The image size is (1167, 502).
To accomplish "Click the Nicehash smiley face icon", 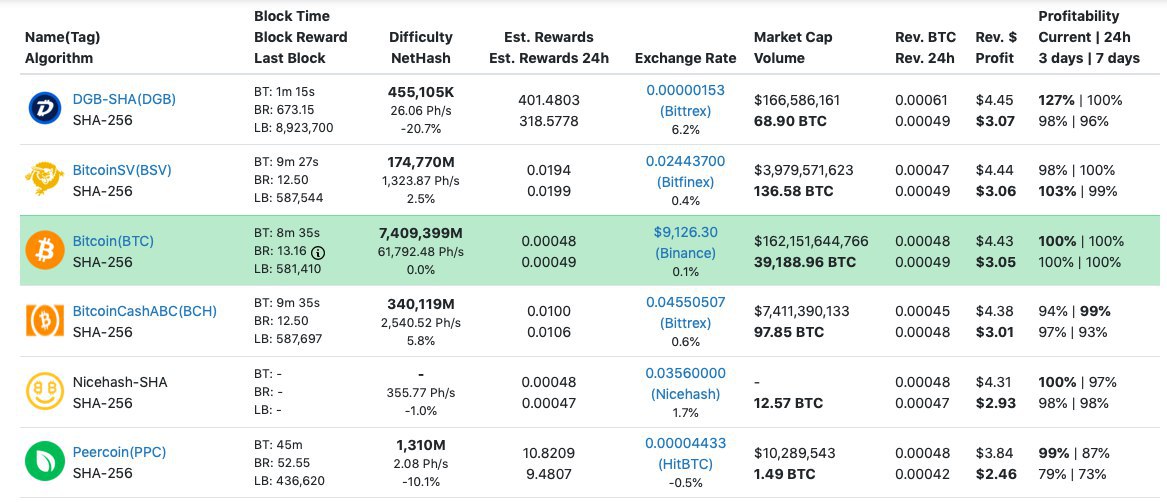I will pos(45,392).
